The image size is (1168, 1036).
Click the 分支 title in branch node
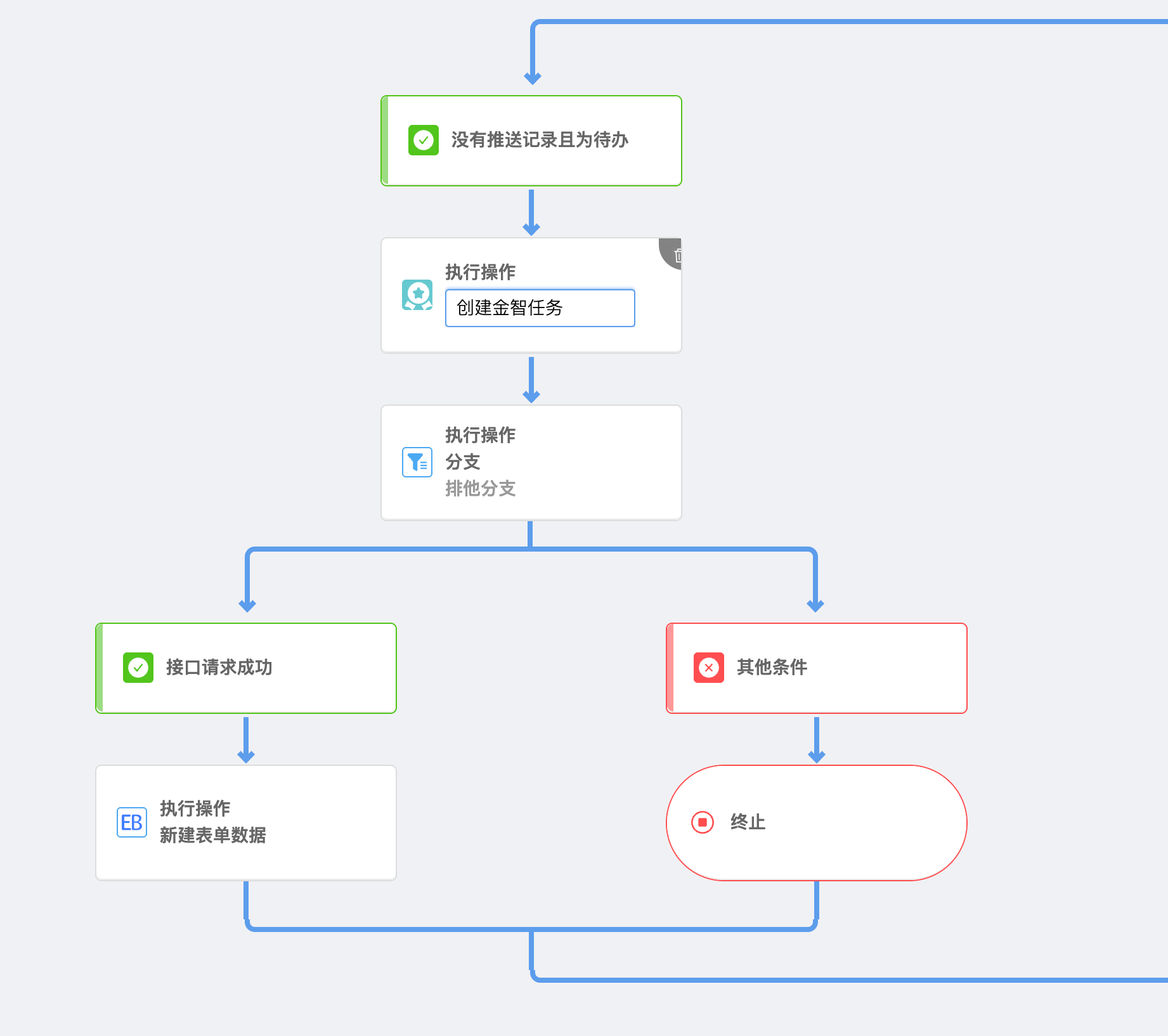463,462
